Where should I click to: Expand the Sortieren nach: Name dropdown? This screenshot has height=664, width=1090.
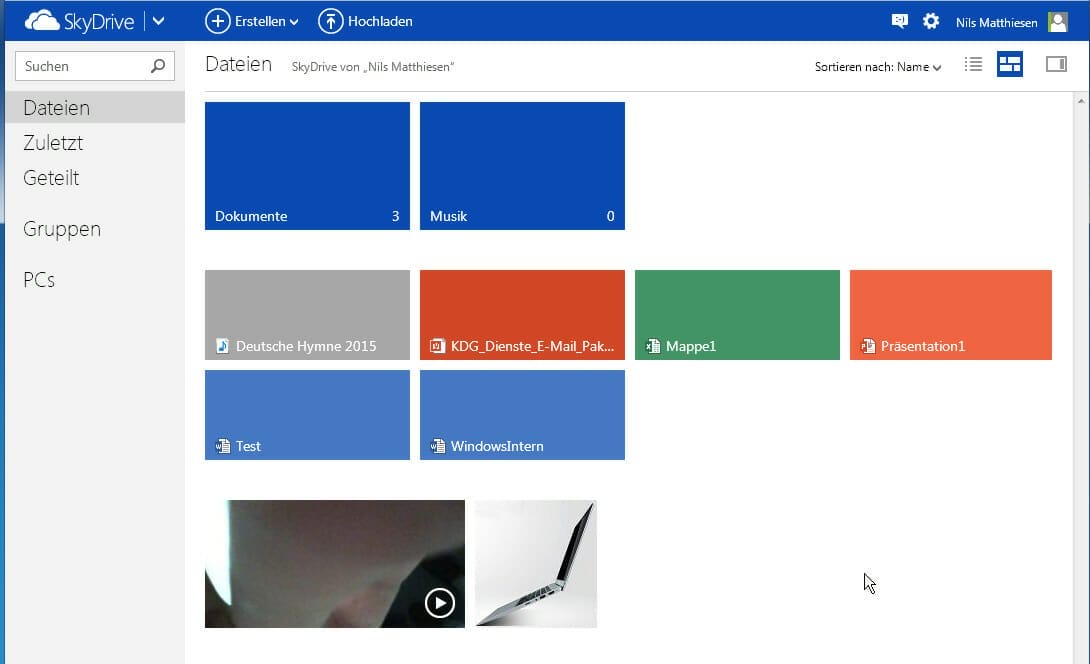(x=878, y=67)
